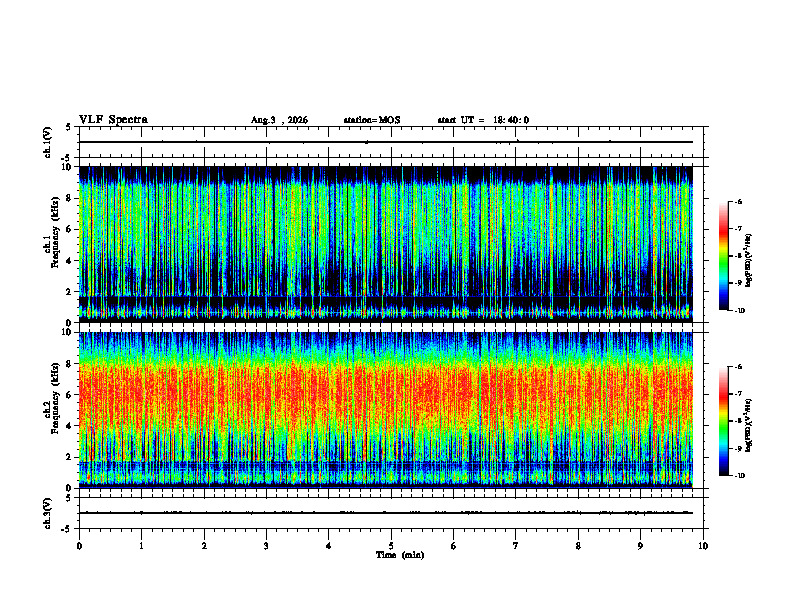Click the time axis tick label "10"

point(703,546)
